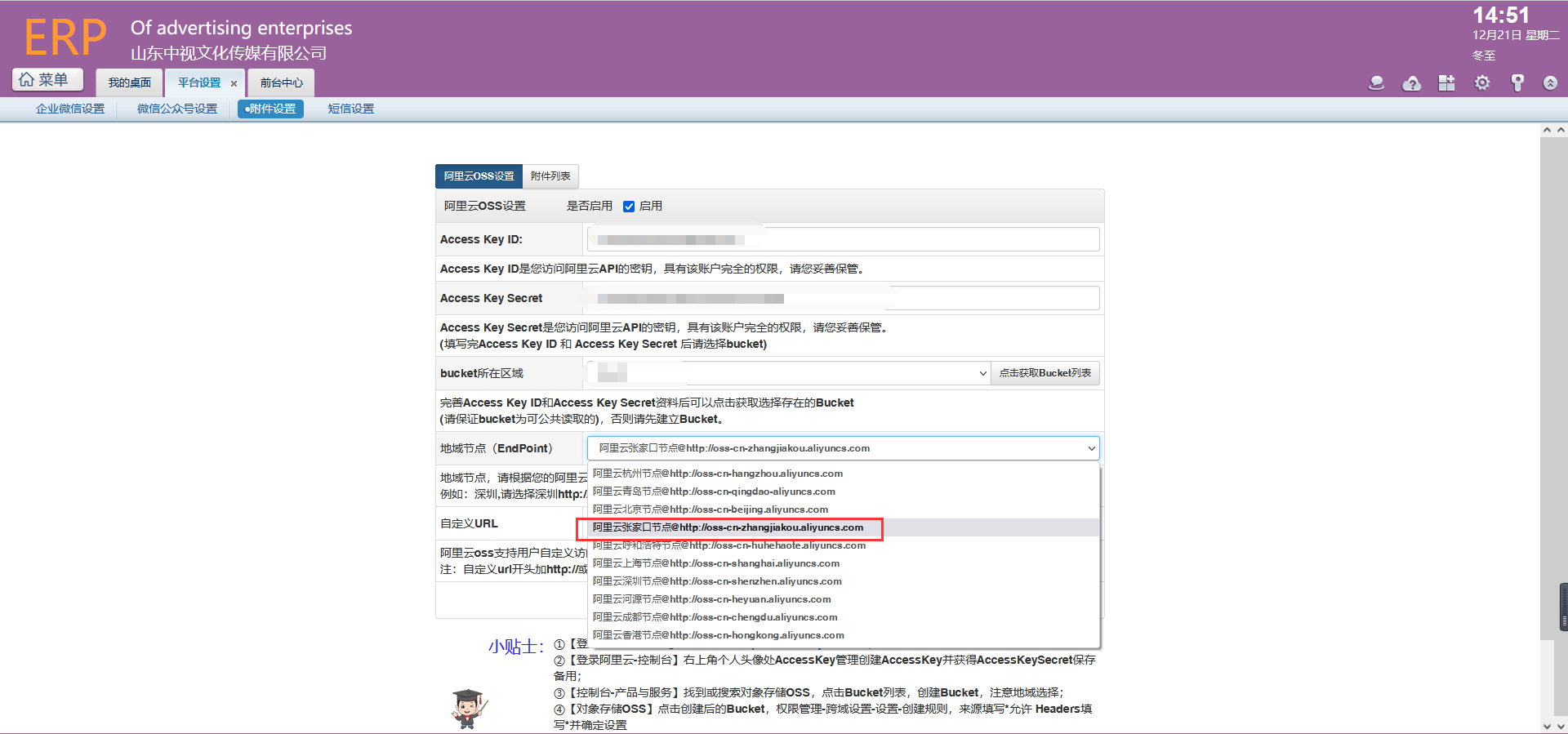This screenshot has width=1568, height=734.
Task: Choose the huhehaote endpoint option
Action: click(844, 545)
